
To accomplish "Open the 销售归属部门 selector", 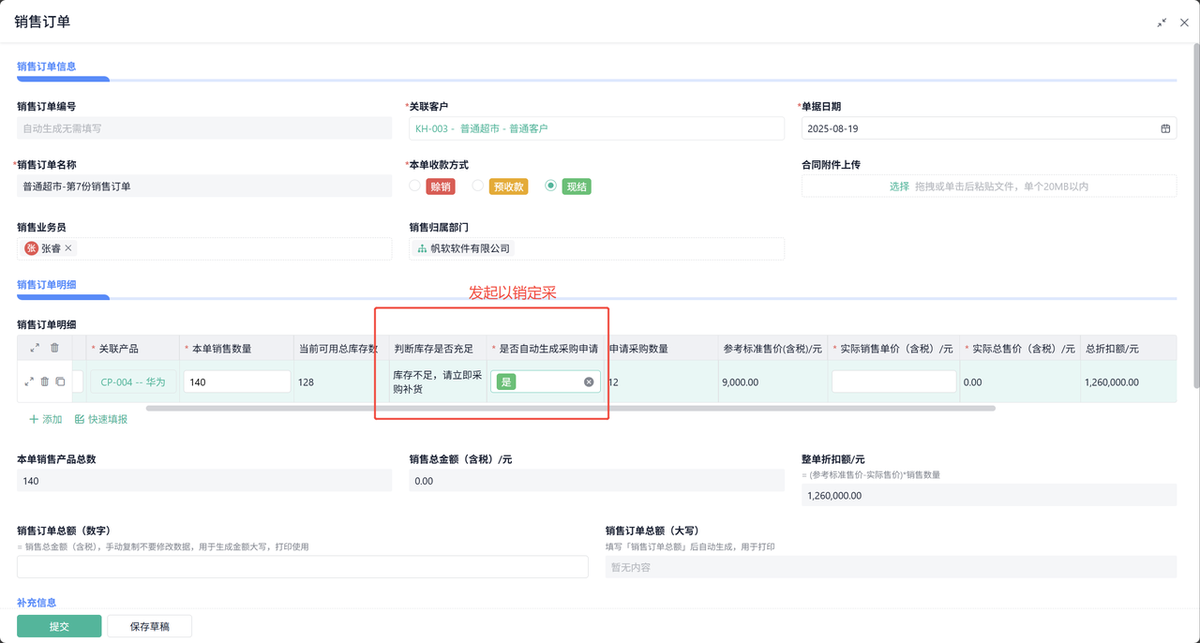I will [596, 248].
